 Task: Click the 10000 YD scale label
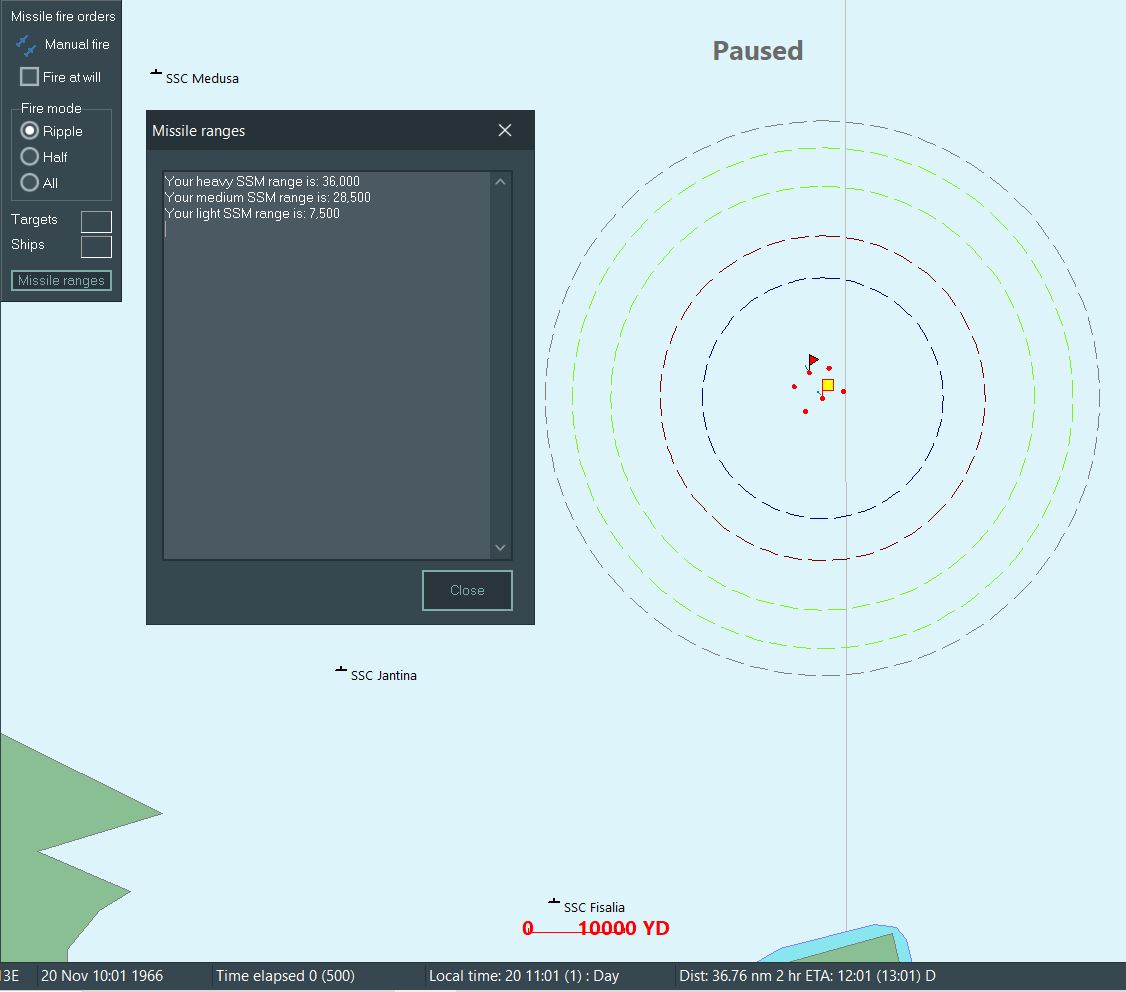(623, 928)
